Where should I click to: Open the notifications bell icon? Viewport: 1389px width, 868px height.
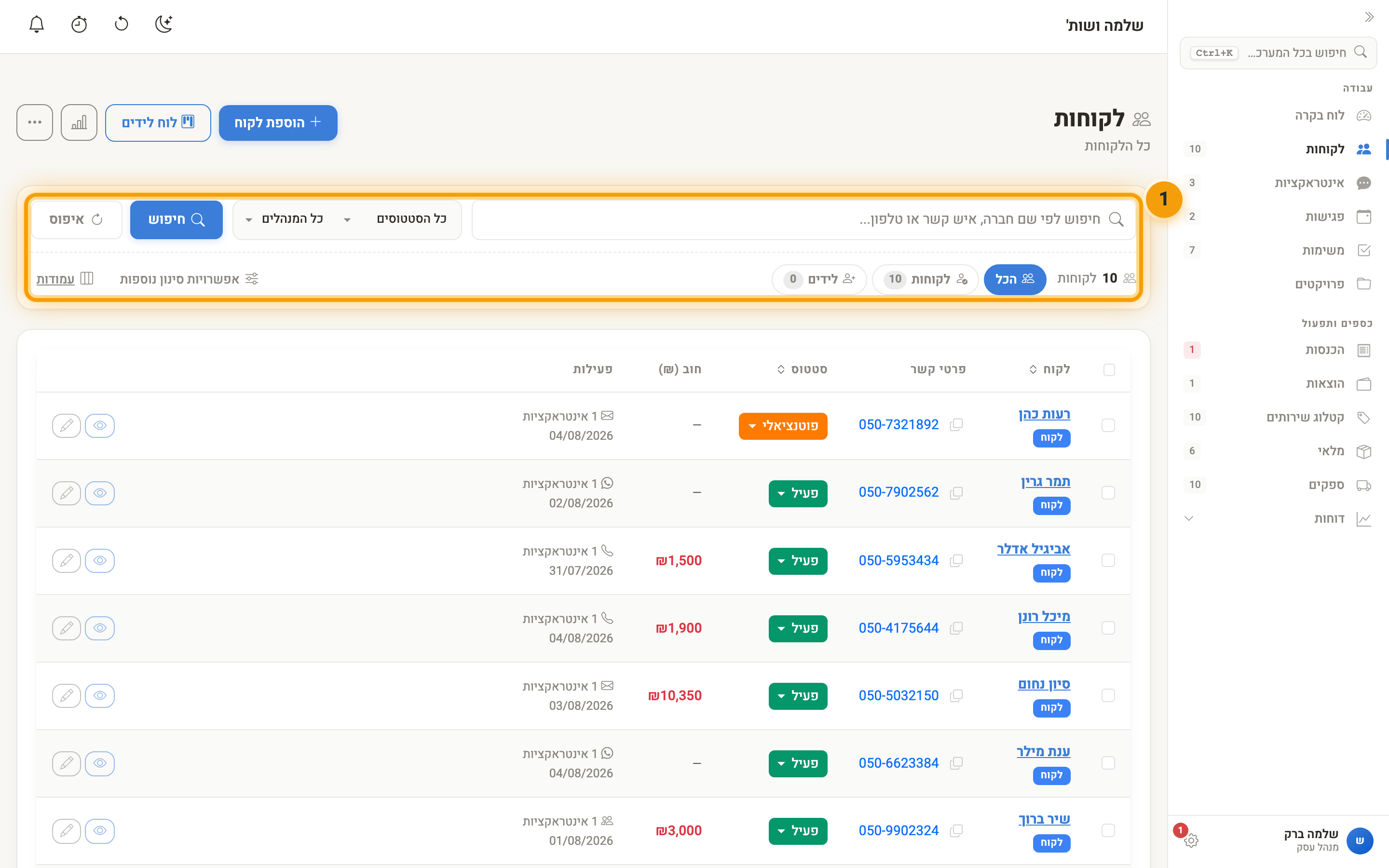[x=37, y=24]
